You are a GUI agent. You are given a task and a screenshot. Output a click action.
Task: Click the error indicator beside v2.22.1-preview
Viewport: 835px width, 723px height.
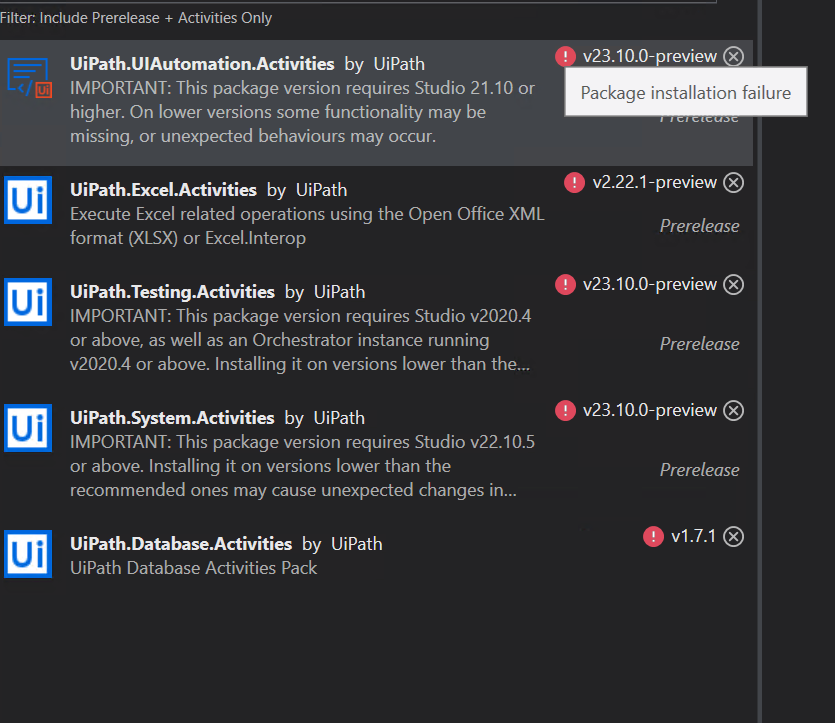click(573, 182)
